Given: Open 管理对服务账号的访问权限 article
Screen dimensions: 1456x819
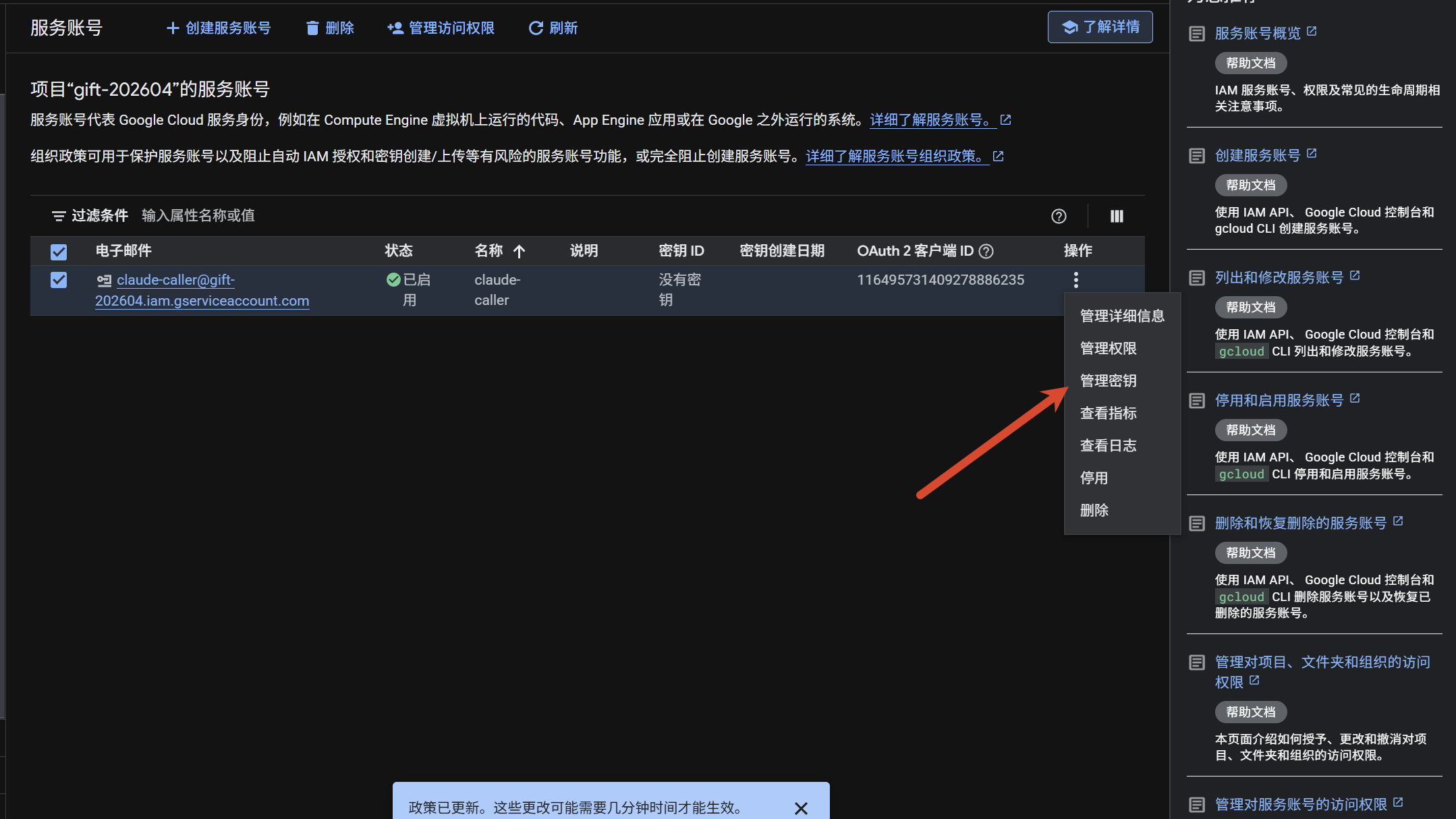Looking at the screenshot, I should [1301, 804].
